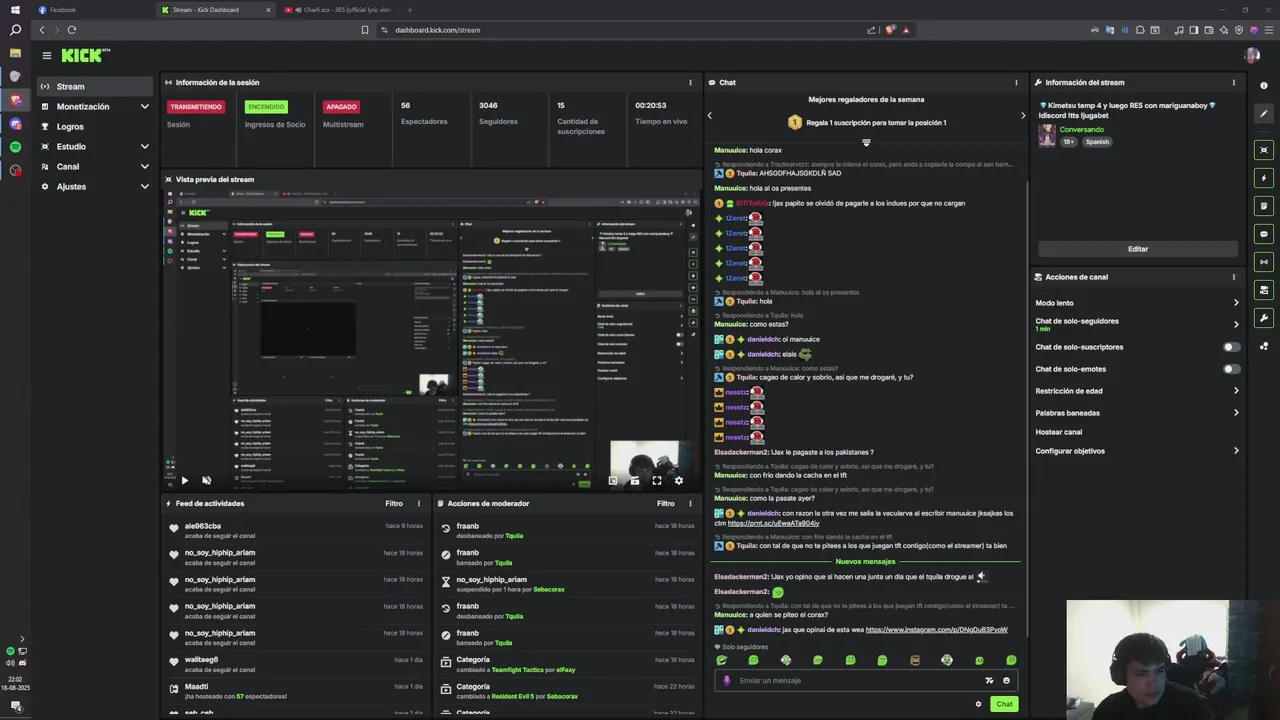
Task: Toggle the chat bubble widget icon
Action: pyautogui.click(x=1264, y=234)
